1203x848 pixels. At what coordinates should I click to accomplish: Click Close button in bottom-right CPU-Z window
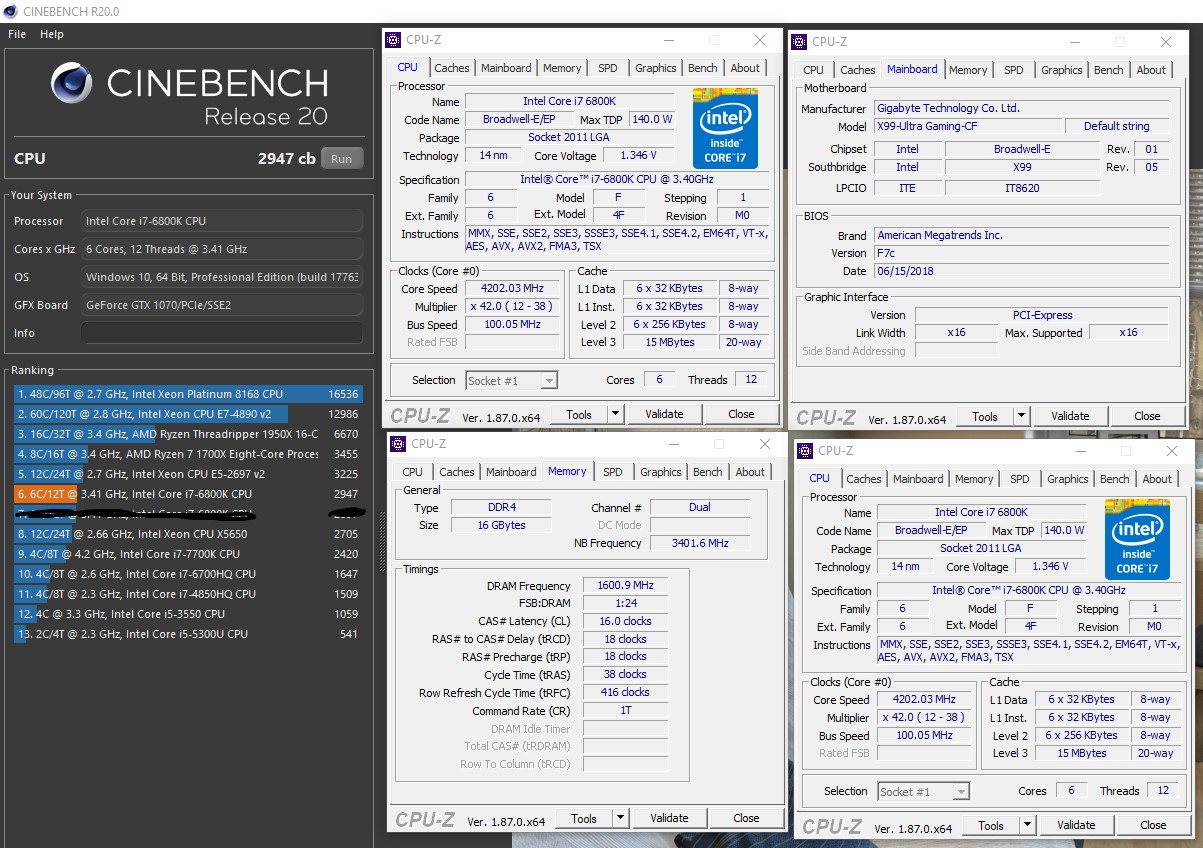[1153, 825]
